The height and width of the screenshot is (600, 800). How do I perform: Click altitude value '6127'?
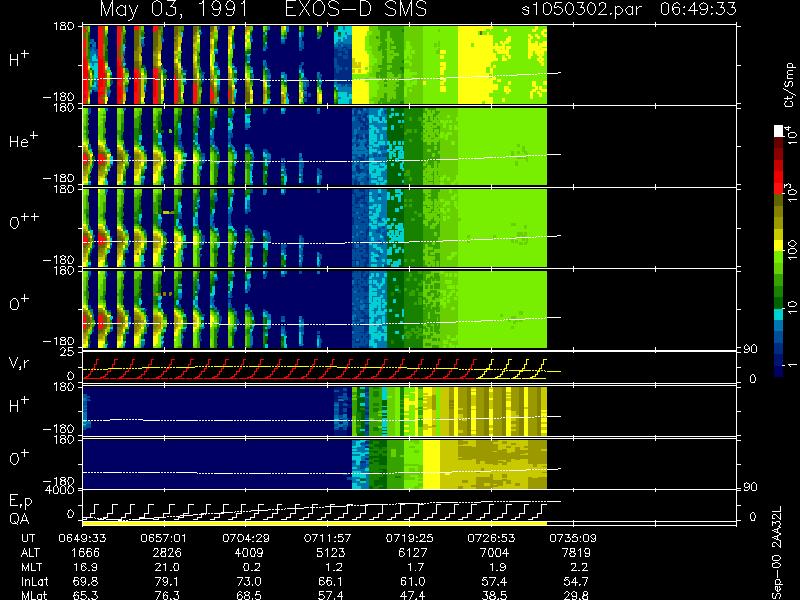pyautogui.click(x=412, y=553)
